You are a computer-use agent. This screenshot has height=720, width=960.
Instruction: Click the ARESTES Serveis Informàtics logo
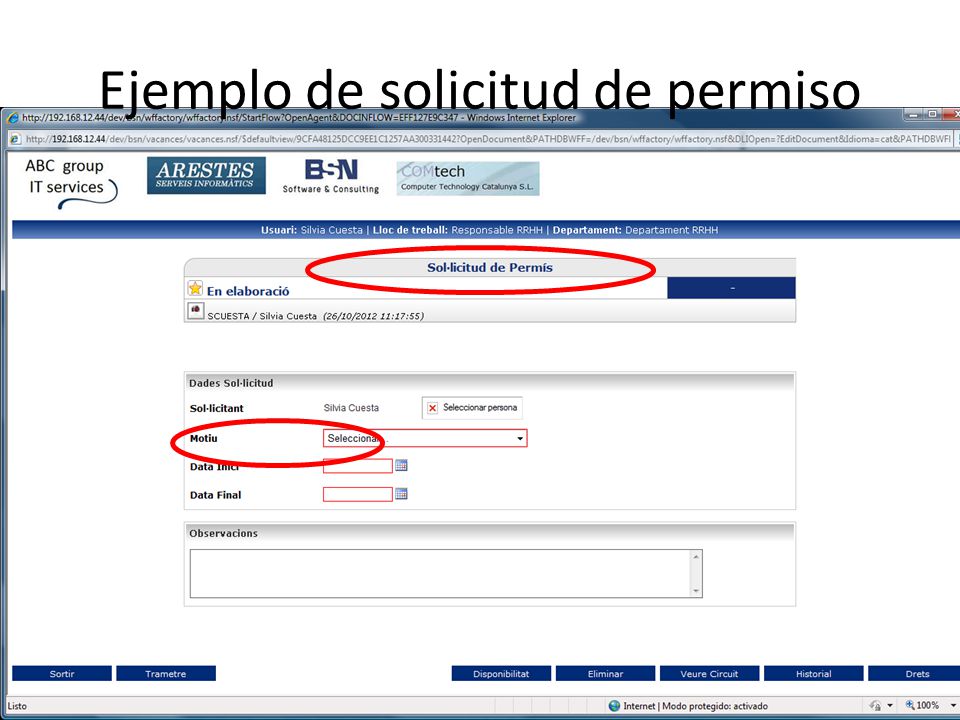(206, 175)
